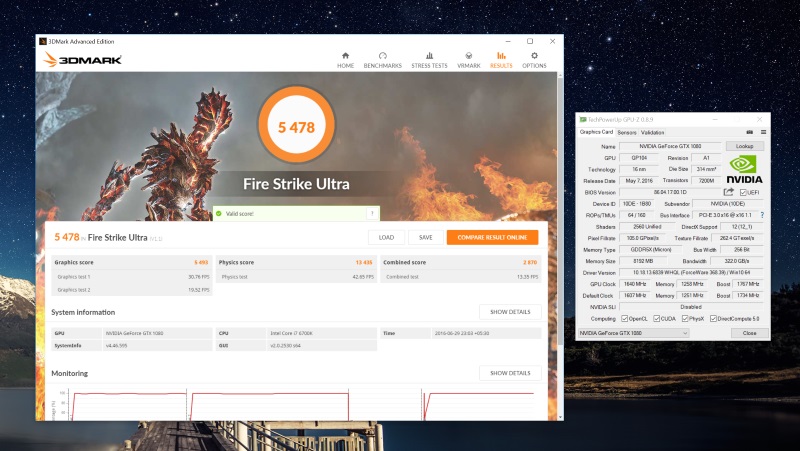Screen dimensions: 800x451
Task: Show details for Monitoring
Action: point(510,373)
